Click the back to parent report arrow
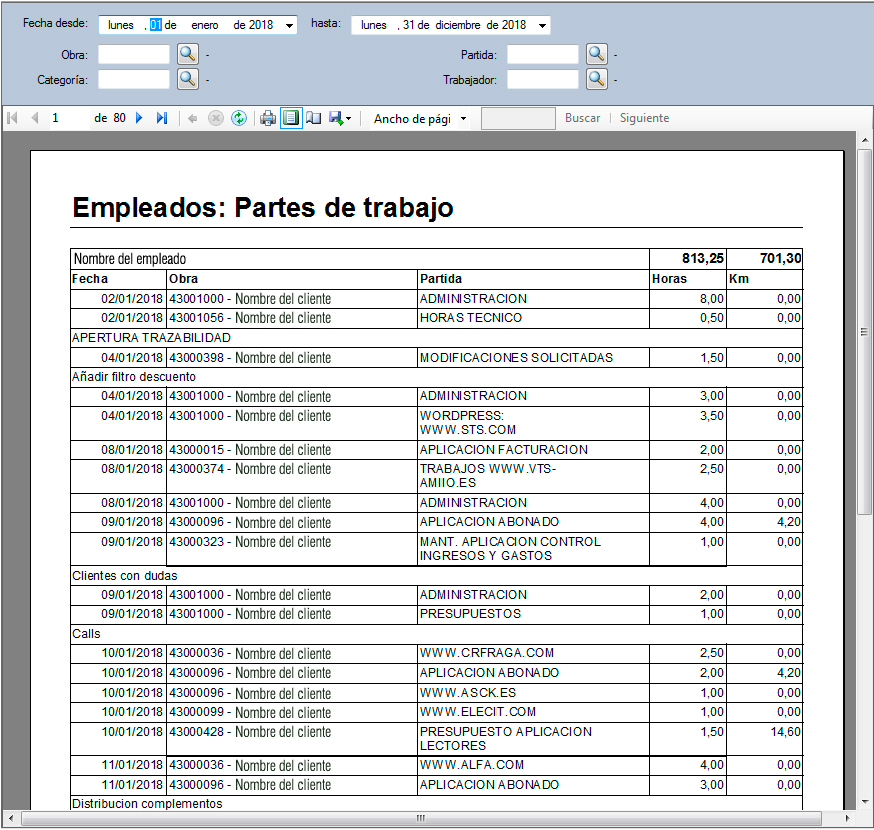874x830 pixels. pyautogui.click(x=193, y=118)
